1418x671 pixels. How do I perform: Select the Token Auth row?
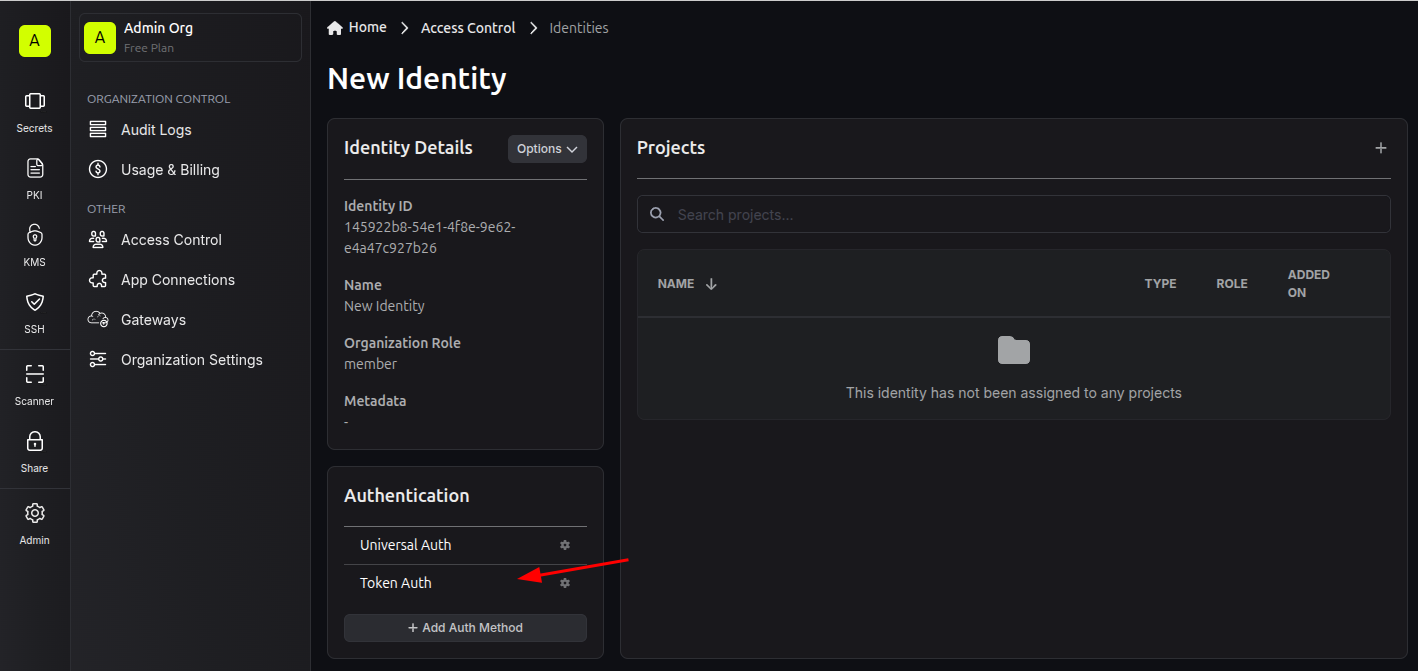(x=465, y=583)
